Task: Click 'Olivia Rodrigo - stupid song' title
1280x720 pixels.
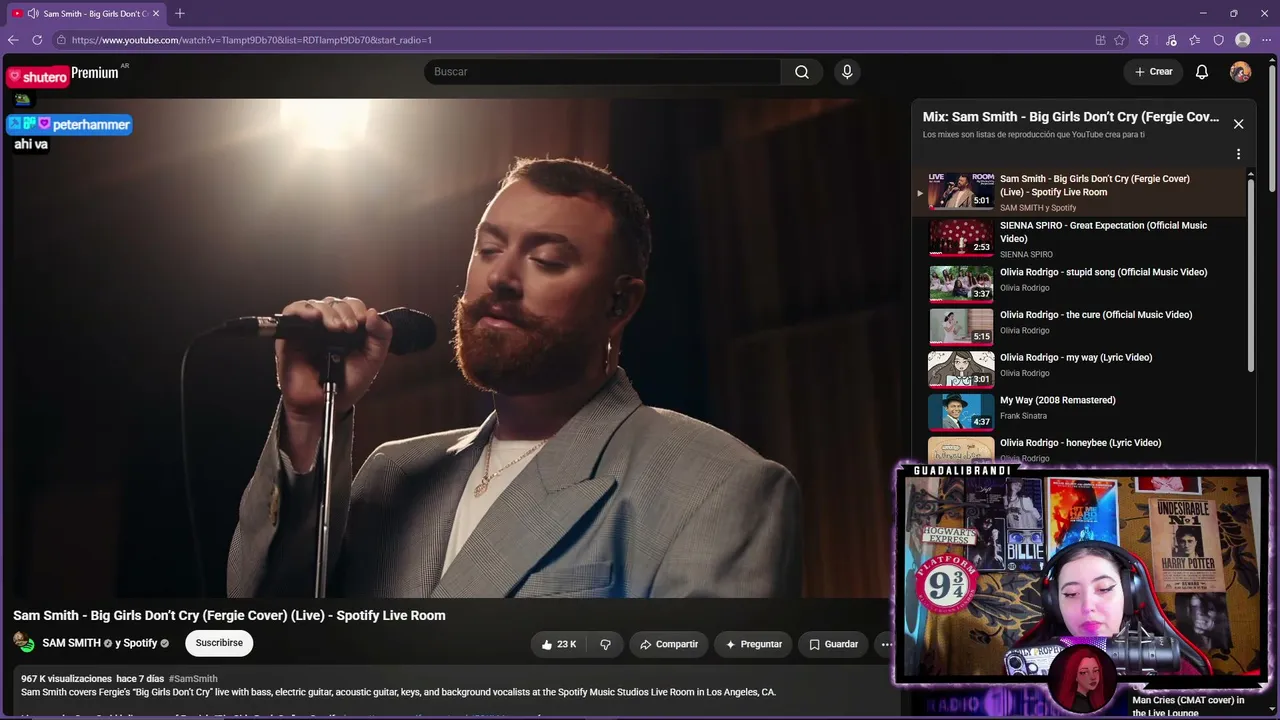Action: (1103, 272)
